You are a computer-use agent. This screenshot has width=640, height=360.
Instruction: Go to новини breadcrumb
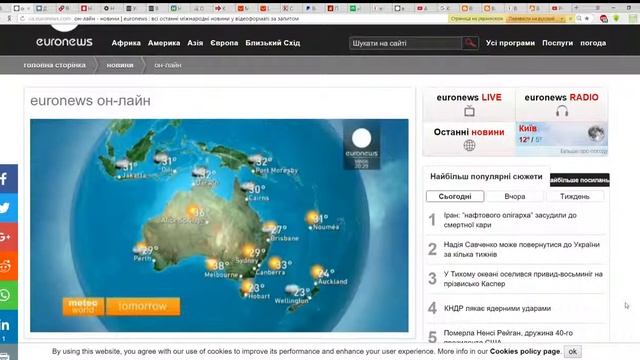tap(120, 65)
